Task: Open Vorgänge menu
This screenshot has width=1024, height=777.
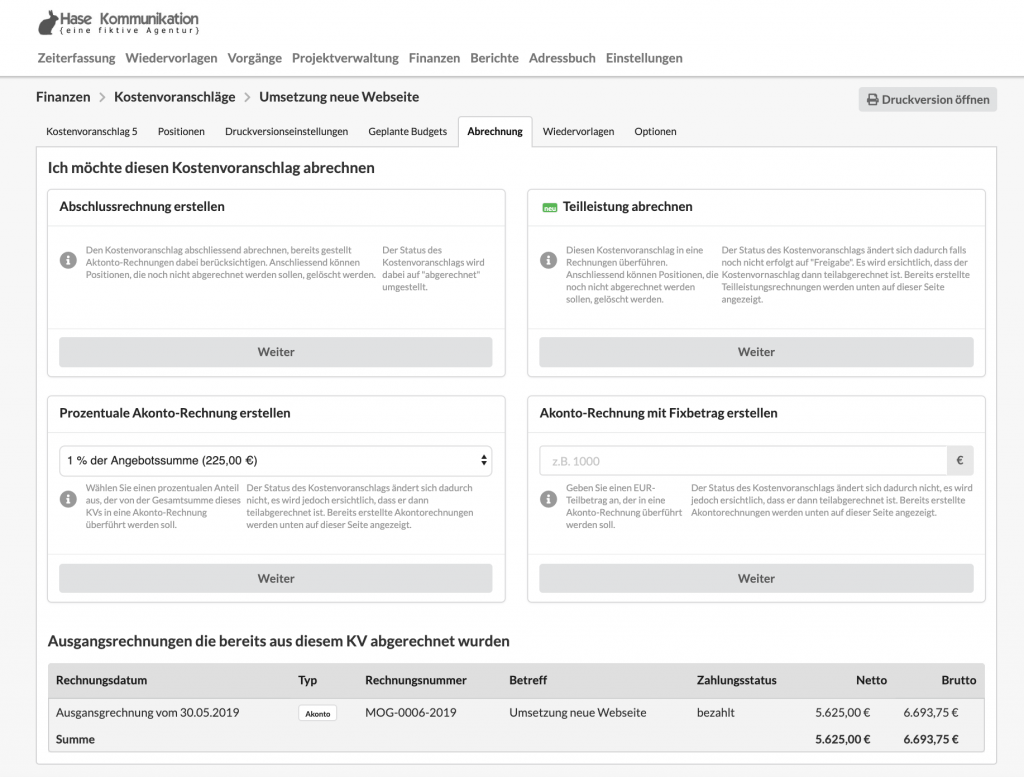Action: pos(255,57)
